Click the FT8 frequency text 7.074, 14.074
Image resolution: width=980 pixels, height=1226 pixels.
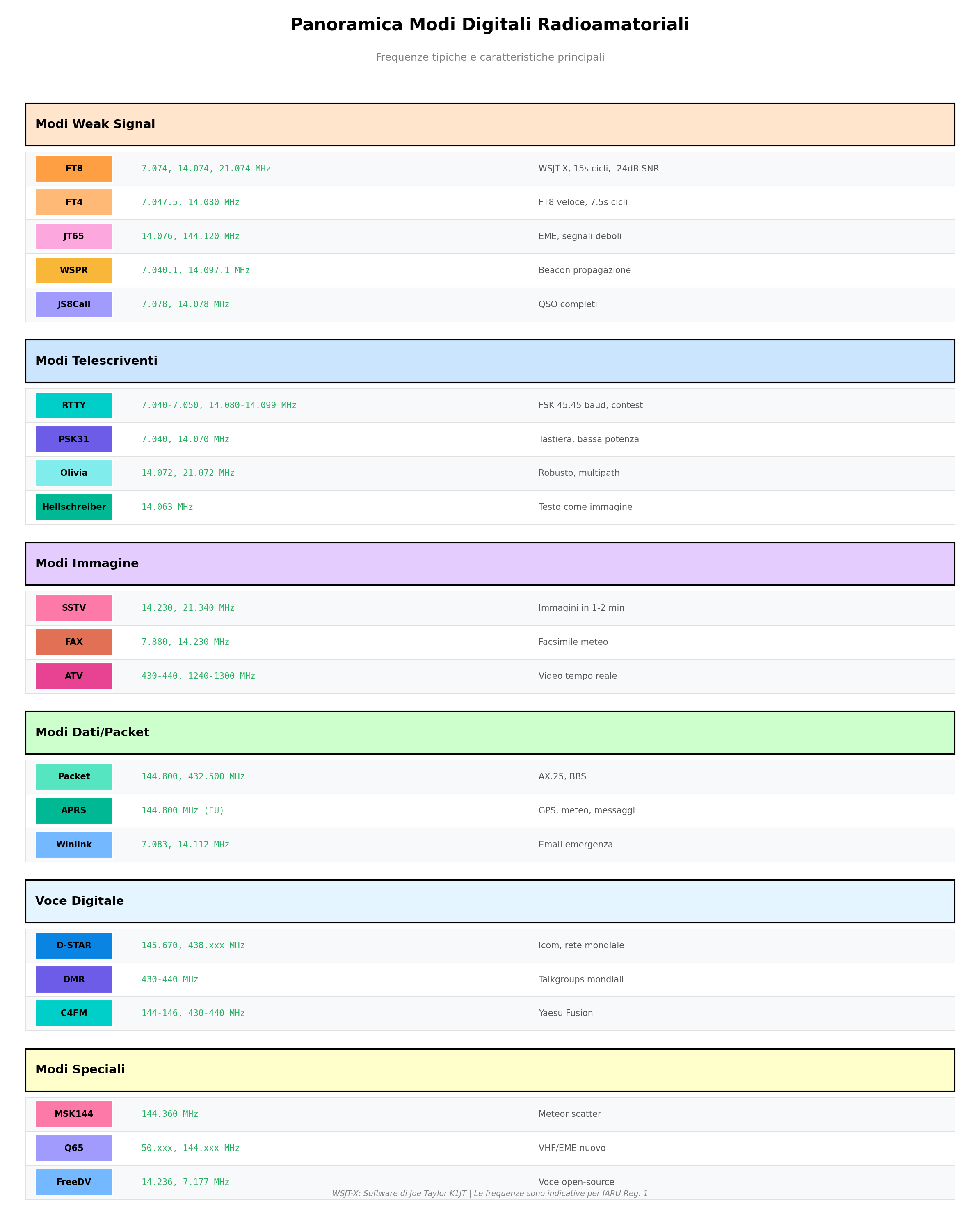[x=206, y=169]
